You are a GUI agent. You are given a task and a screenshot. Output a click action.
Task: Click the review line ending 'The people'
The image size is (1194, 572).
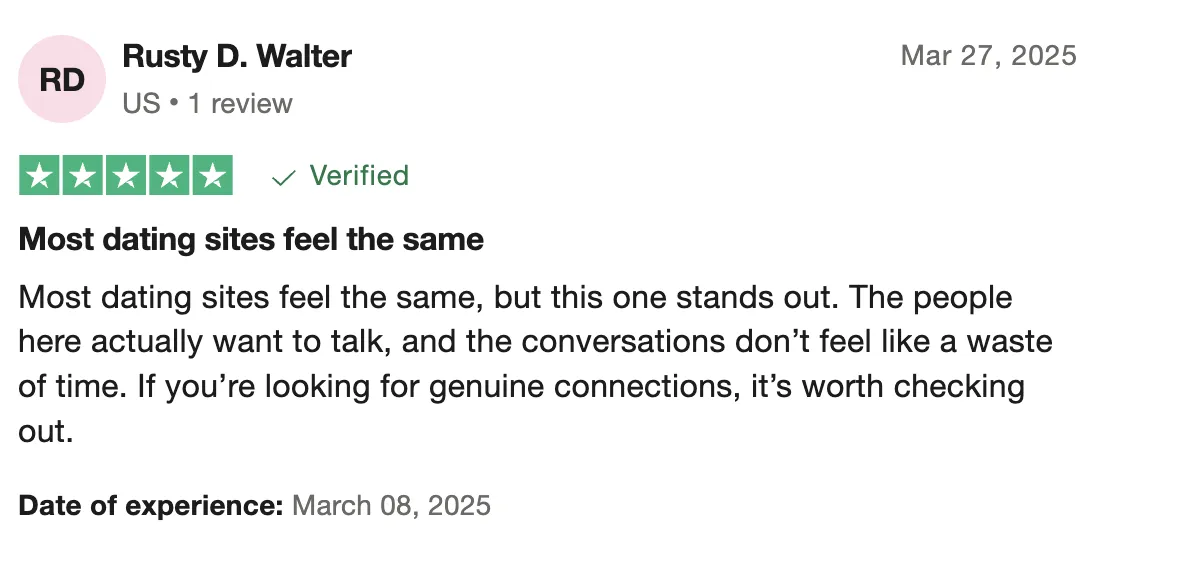coord(515,298)
